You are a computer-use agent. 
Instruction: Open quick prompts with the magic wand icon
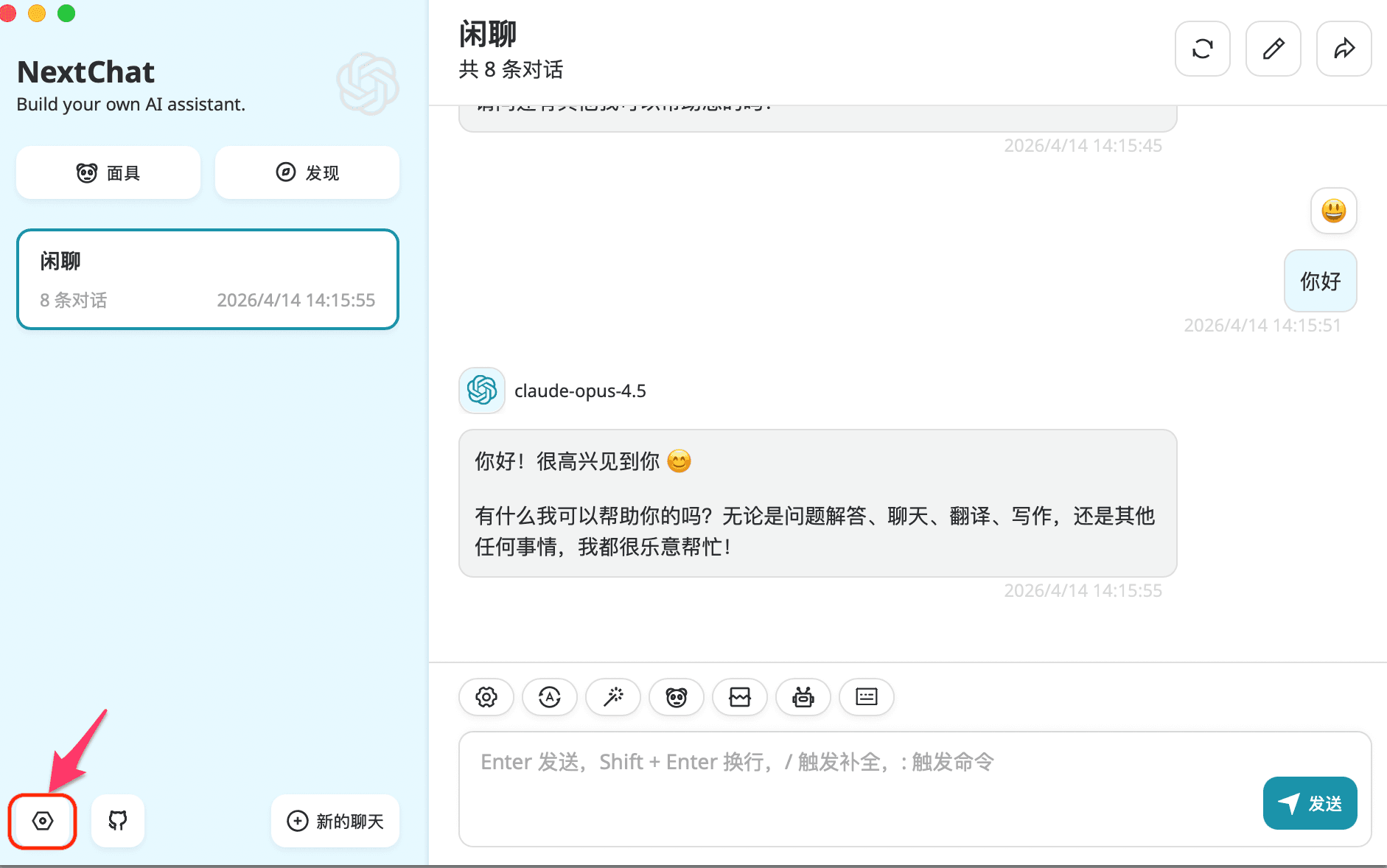(612, 697)
